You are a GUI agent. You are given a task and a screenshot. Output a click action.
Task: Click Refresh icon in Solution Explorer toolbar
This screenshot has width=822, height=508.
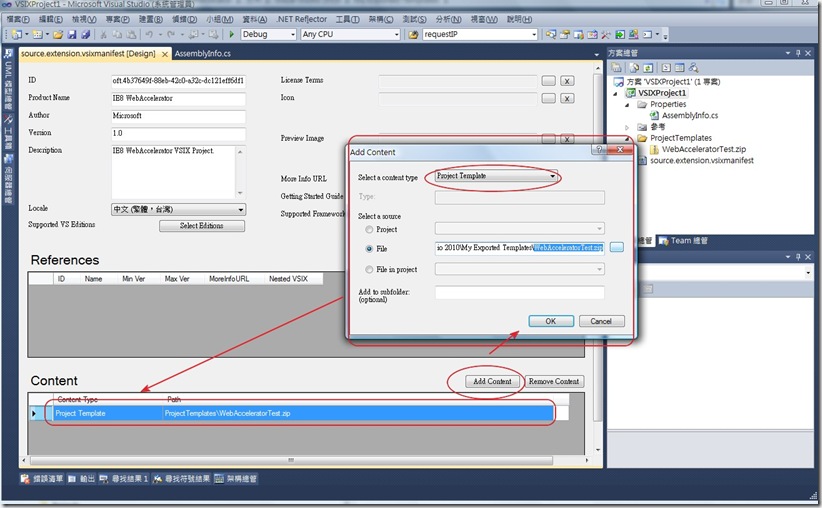coord(648,68)
